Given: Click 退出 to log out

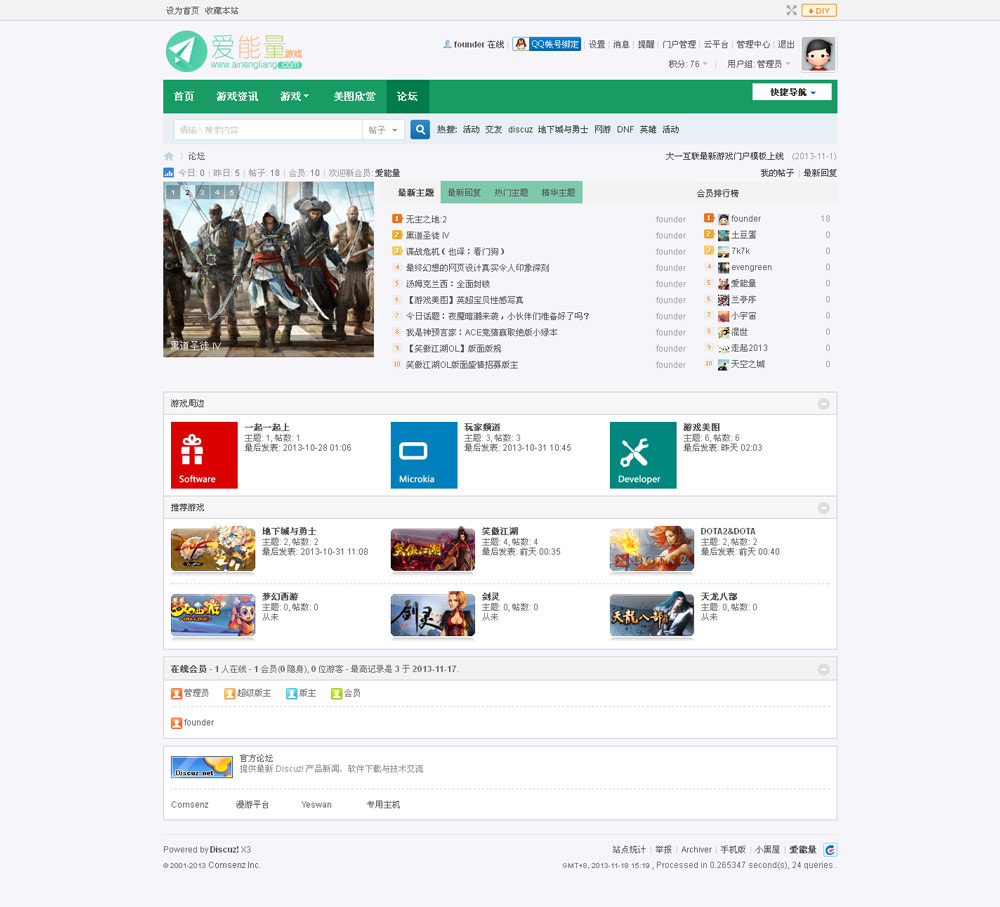Looking at the screenshot, I should 786,44.
